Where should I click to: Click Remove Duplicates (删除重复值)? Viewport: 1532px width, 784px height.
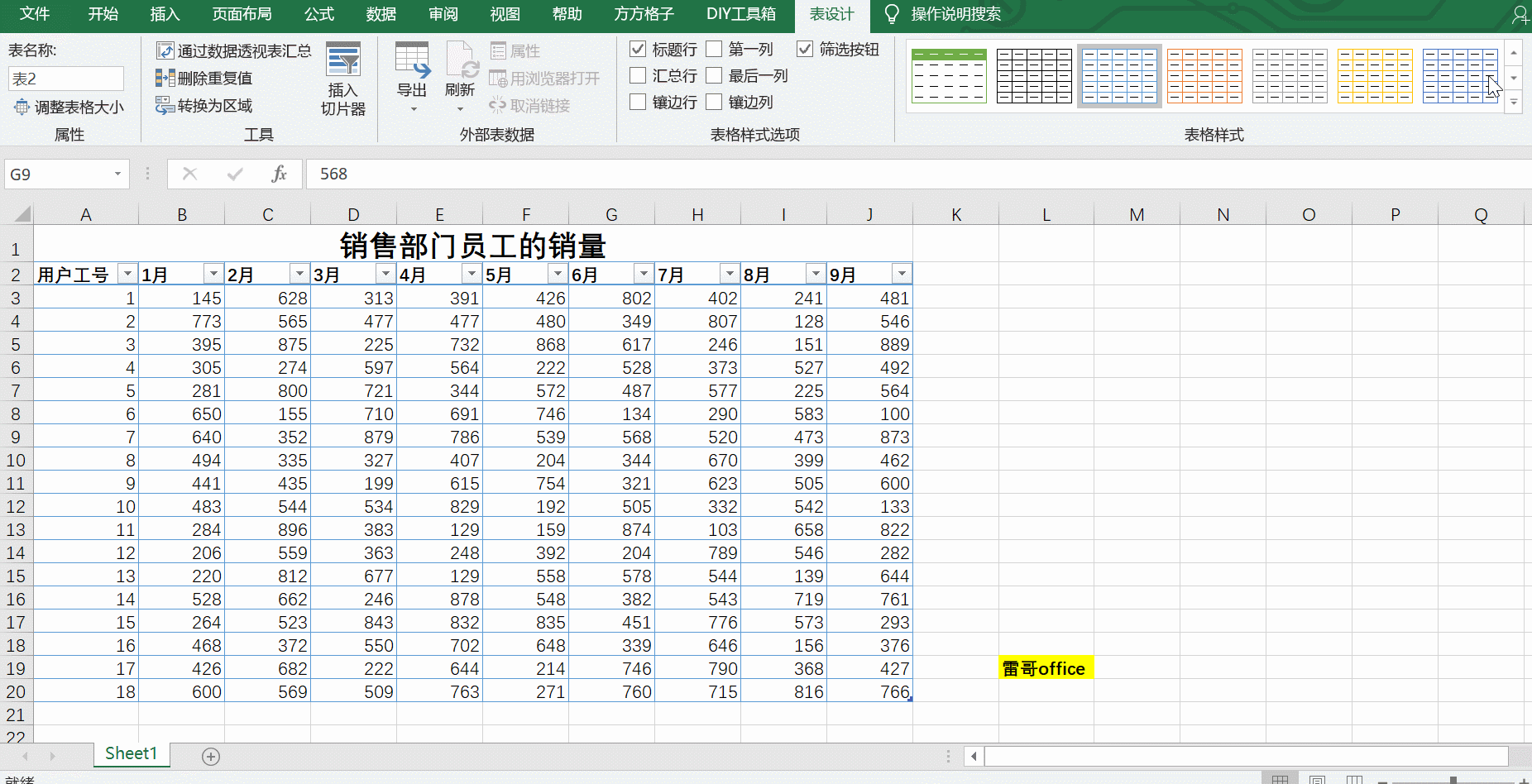click(x=203, y=78)
